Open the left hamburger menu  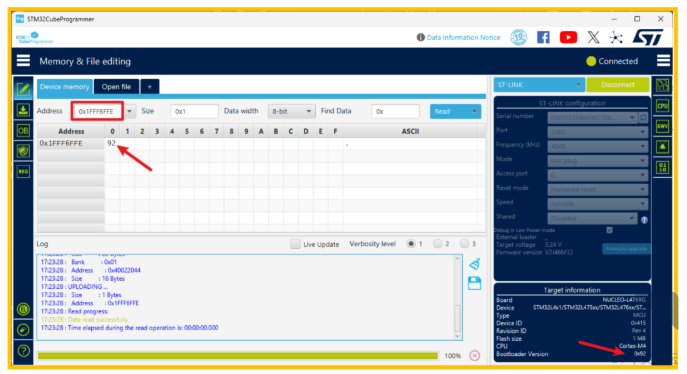23,61
